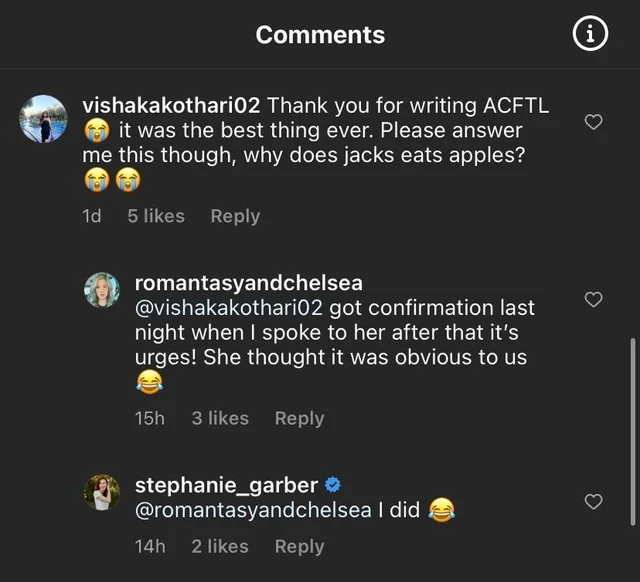Open vishakakothari02's profile picture
This screenshot has height=582, width=640.
click(x=43, y=120)
